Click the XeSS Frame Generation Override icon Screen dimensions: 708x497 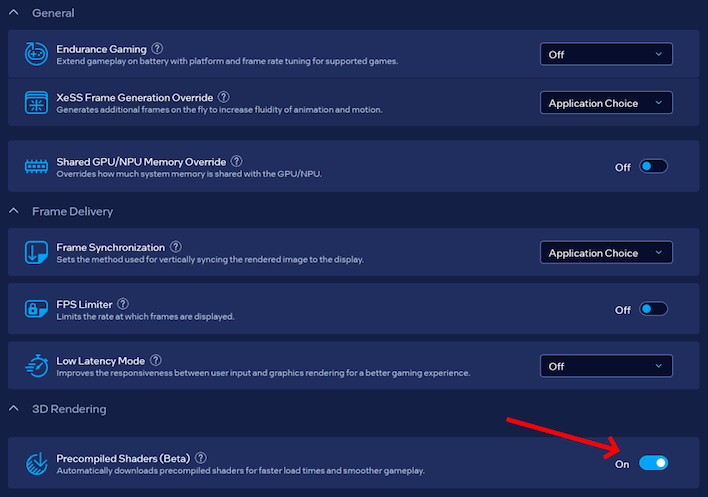pos(37,103)
